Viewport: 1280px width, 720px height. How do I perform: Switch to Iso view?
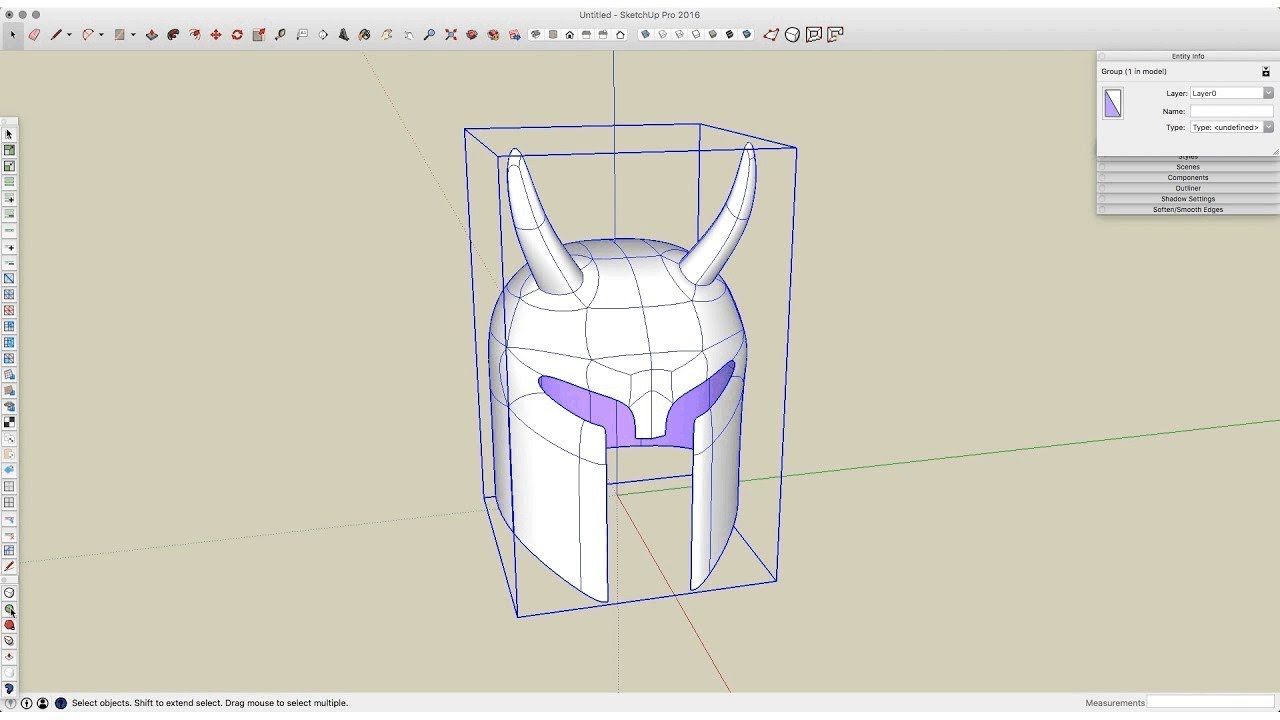(536, 34)
